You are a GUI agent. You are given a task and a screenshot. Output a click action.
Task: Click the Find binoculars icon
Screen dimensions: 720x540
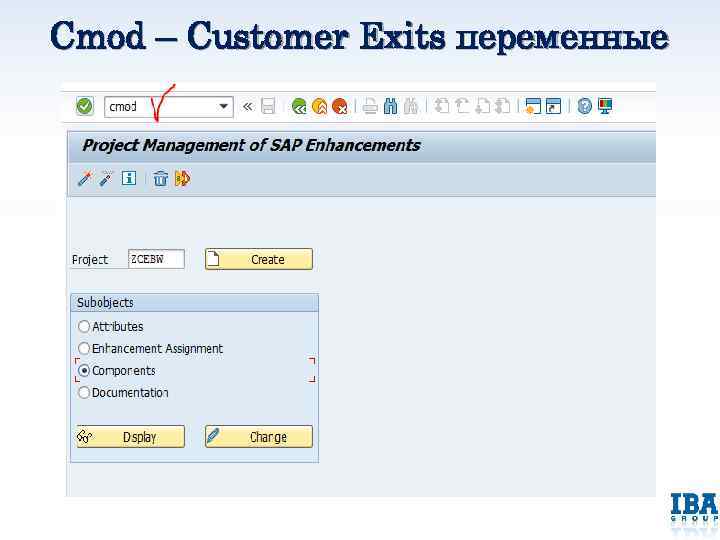click(x=390, y=107)
